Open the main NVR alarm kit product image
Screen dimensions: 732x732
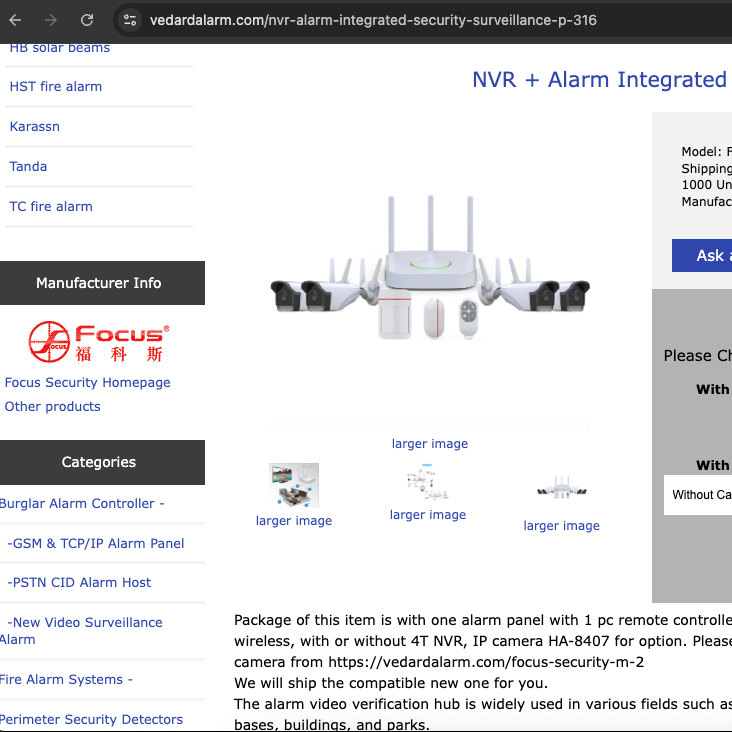click(x=430, y=269)
